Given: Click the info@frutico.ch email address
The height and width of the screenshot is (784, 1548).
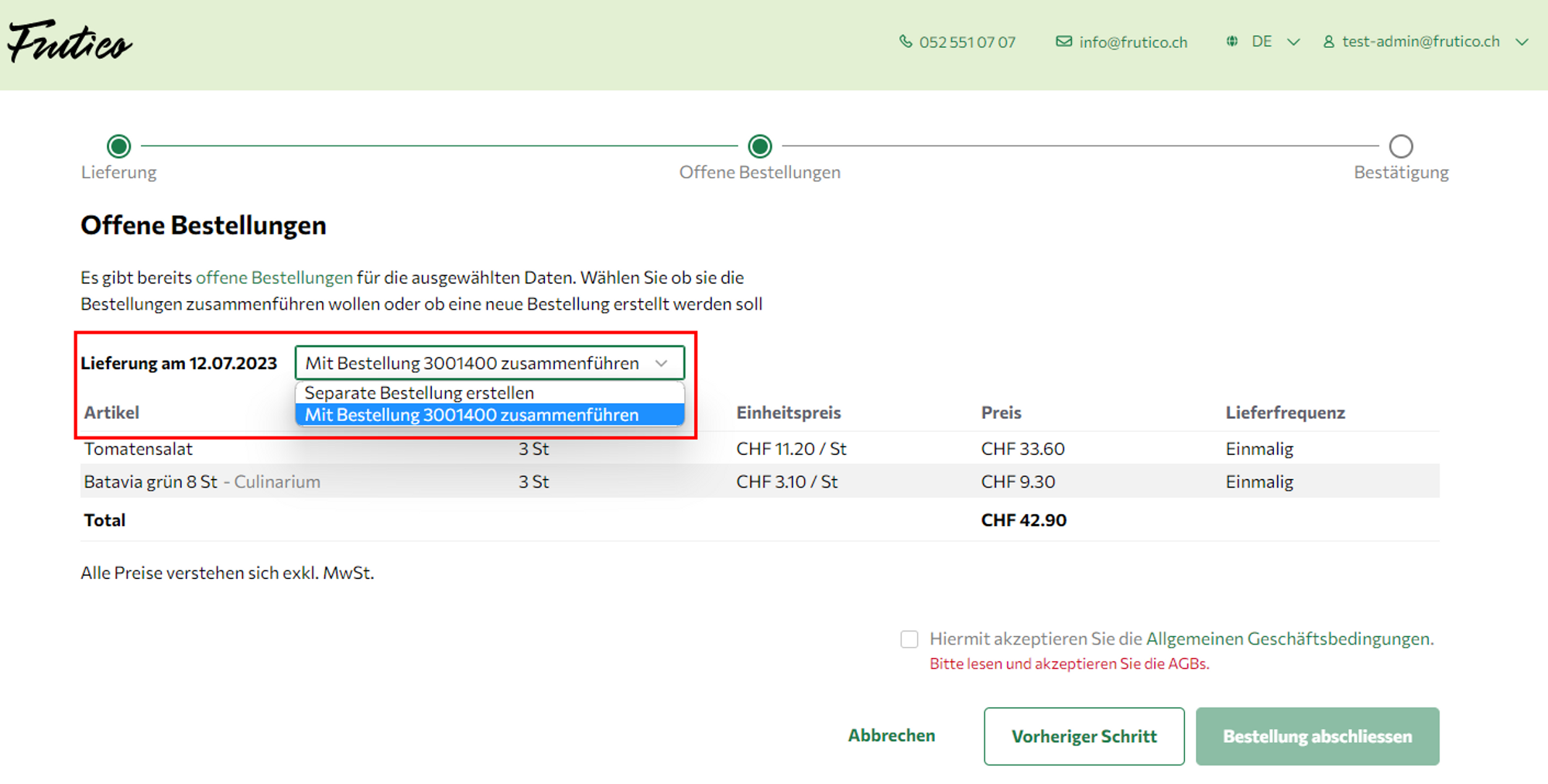Looking at the screenshot, I should point(1133,43).
